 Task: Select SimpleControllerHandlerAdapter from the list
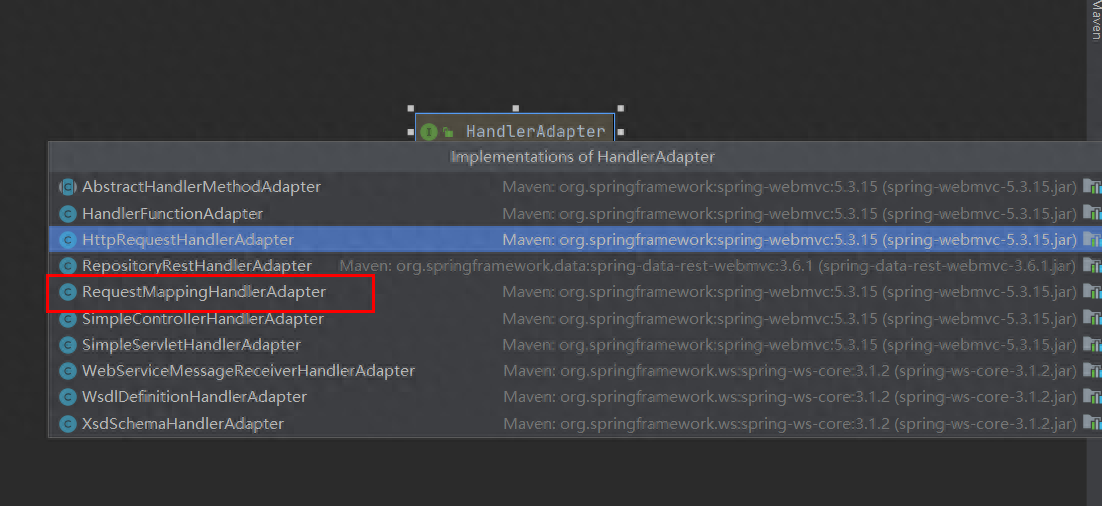point(575,319)
